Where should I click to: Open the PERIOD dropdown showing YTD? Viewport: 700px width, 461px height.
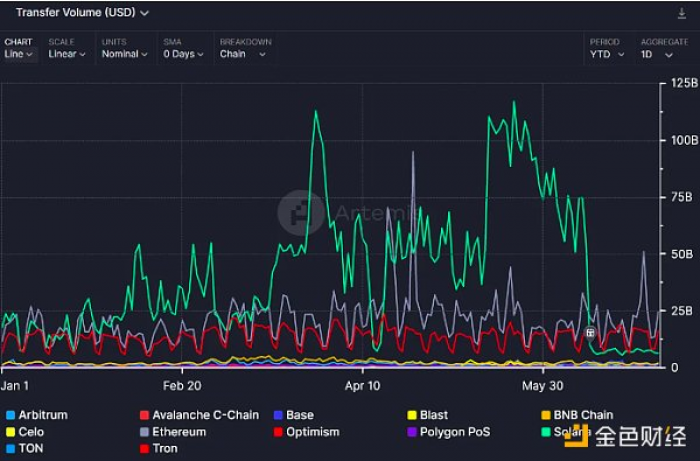coord(607,48)
